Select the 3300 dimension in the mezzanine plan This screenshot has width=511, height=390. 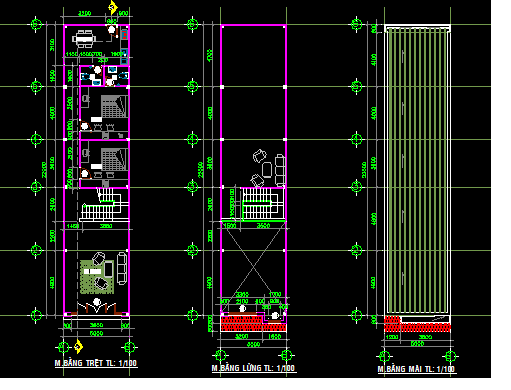(242, 295)
